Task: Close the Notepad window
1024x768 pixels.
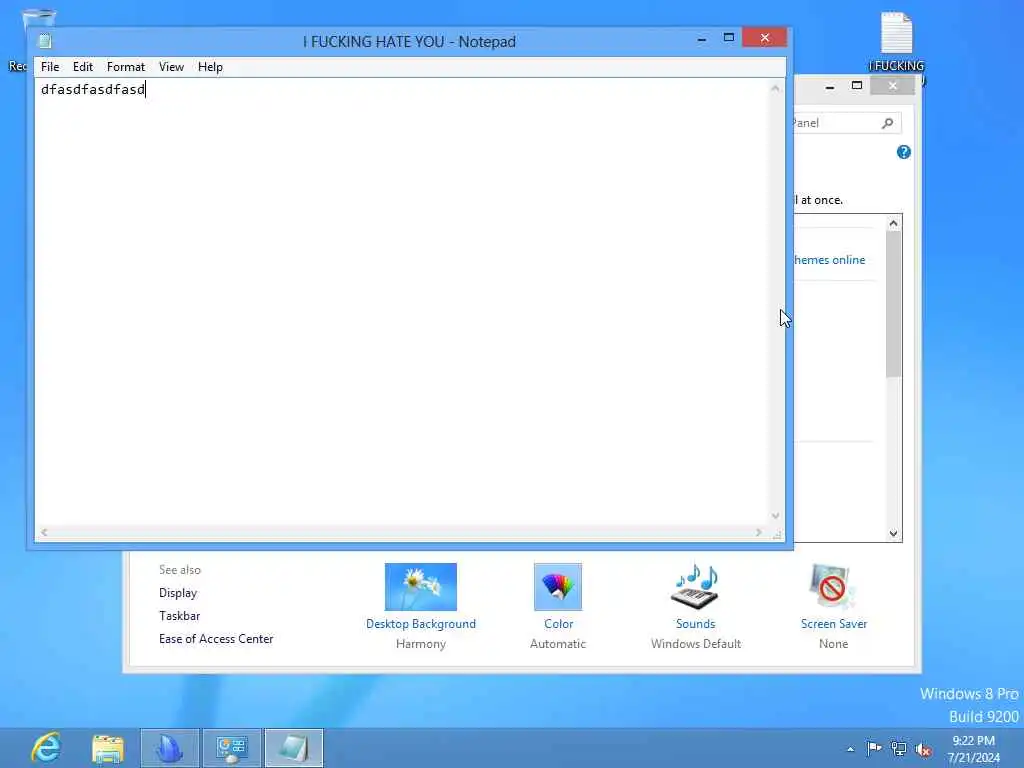Action: [765, 38]
